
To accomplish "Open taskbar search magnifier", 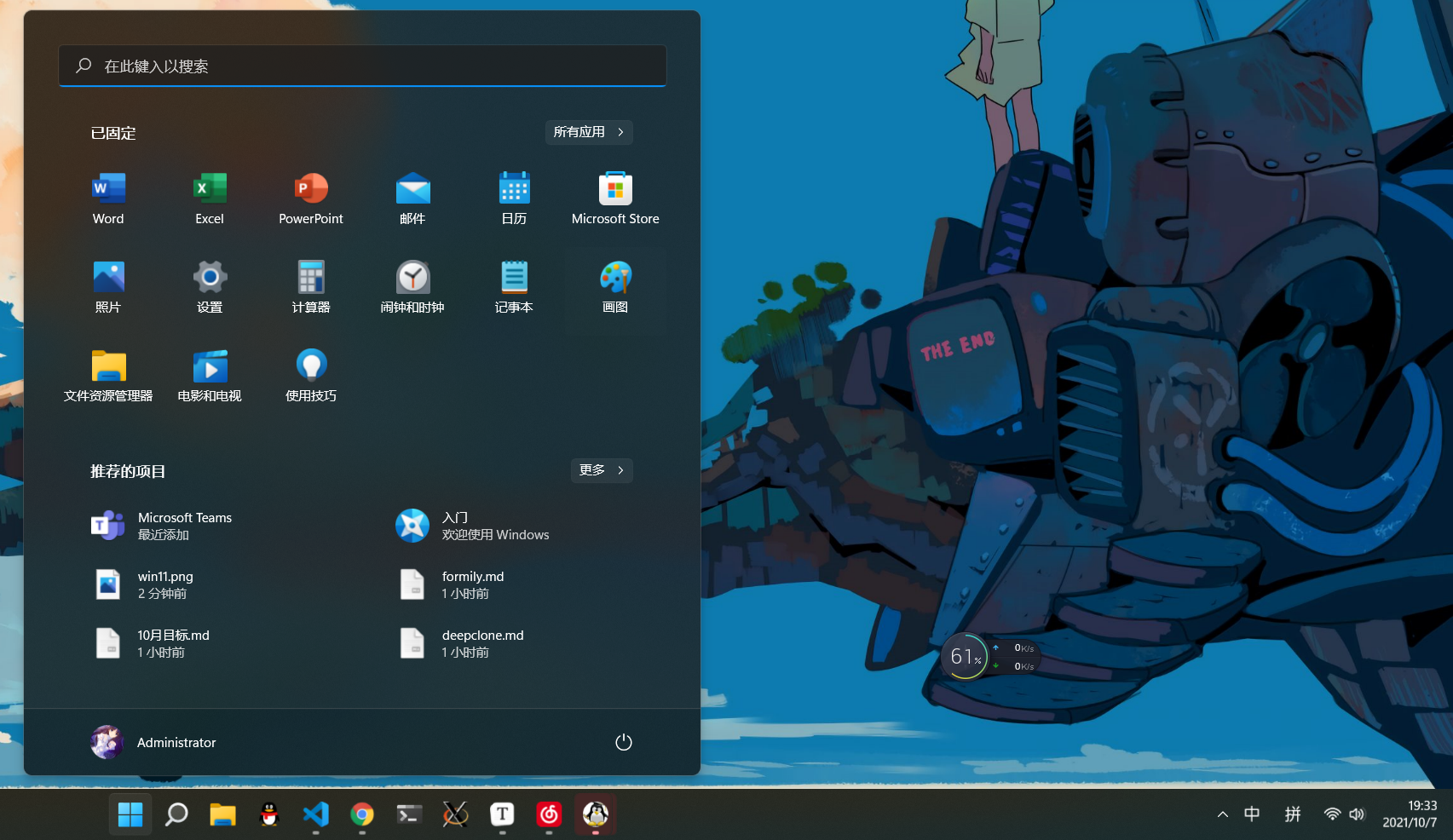I will 176,815.
